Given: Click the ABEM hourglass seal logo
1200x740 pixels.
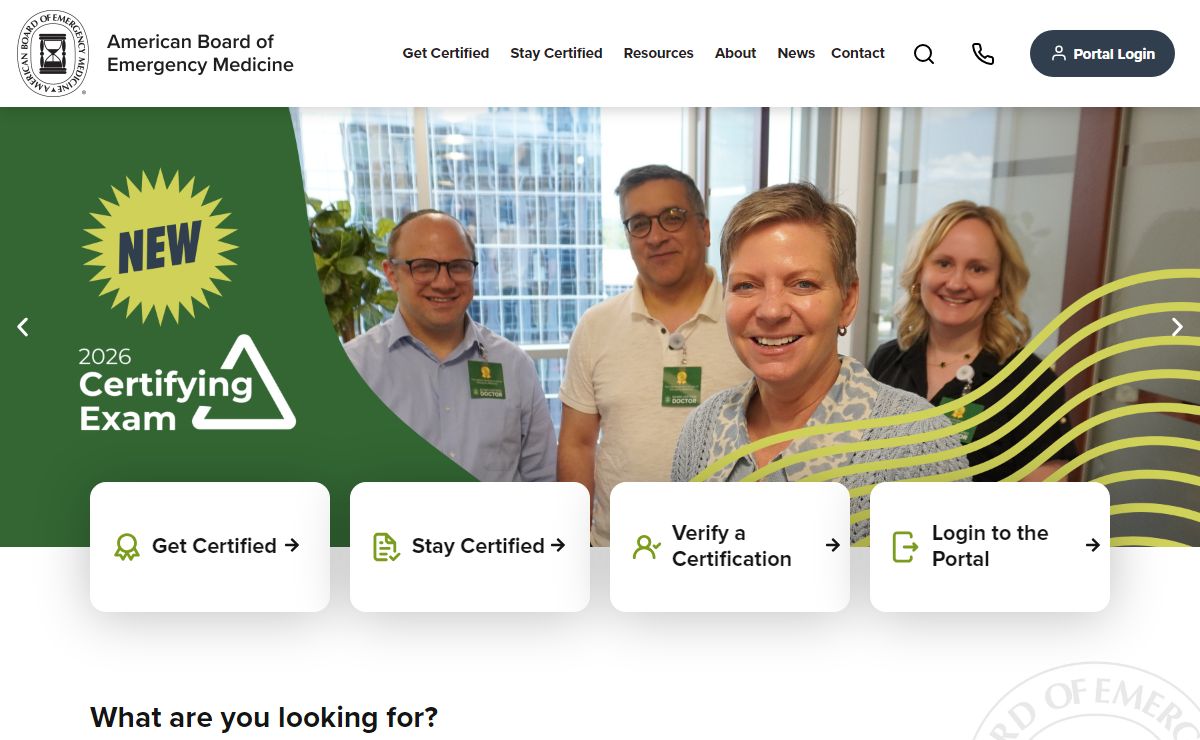Looking at the screenshot, I should pyautogui.click(x=52, y=53).
